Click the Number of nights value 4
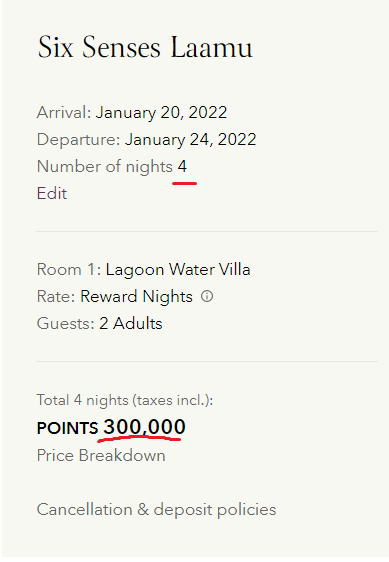389x562 pixels. click(182, 167)
